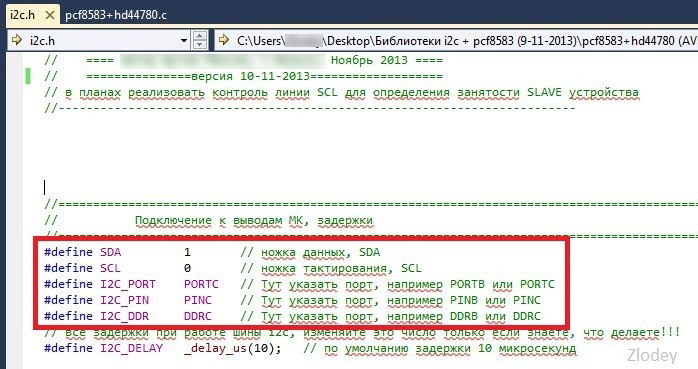Click the PINC value of I2C_PIN
Viewport: 698px width, 369px height.
(198, 300)
